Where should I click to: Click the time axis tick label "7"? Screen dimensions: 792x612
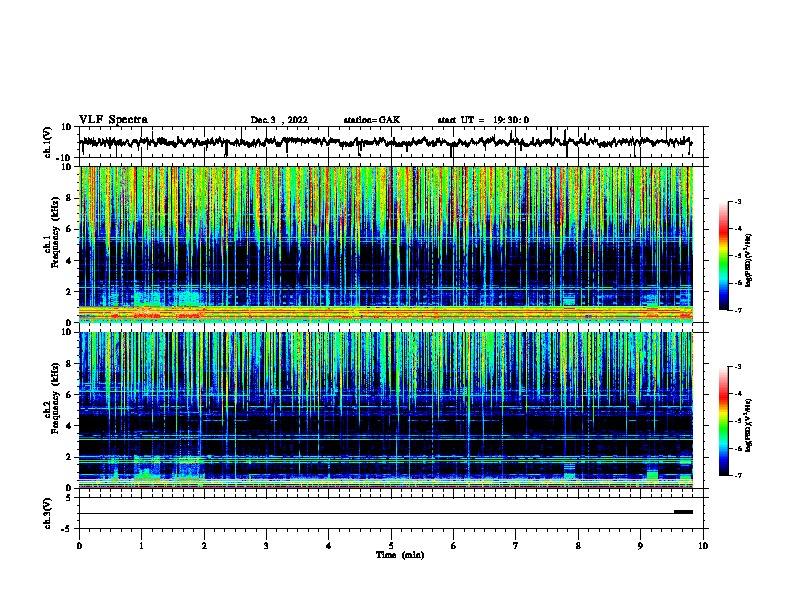point(516,546)
